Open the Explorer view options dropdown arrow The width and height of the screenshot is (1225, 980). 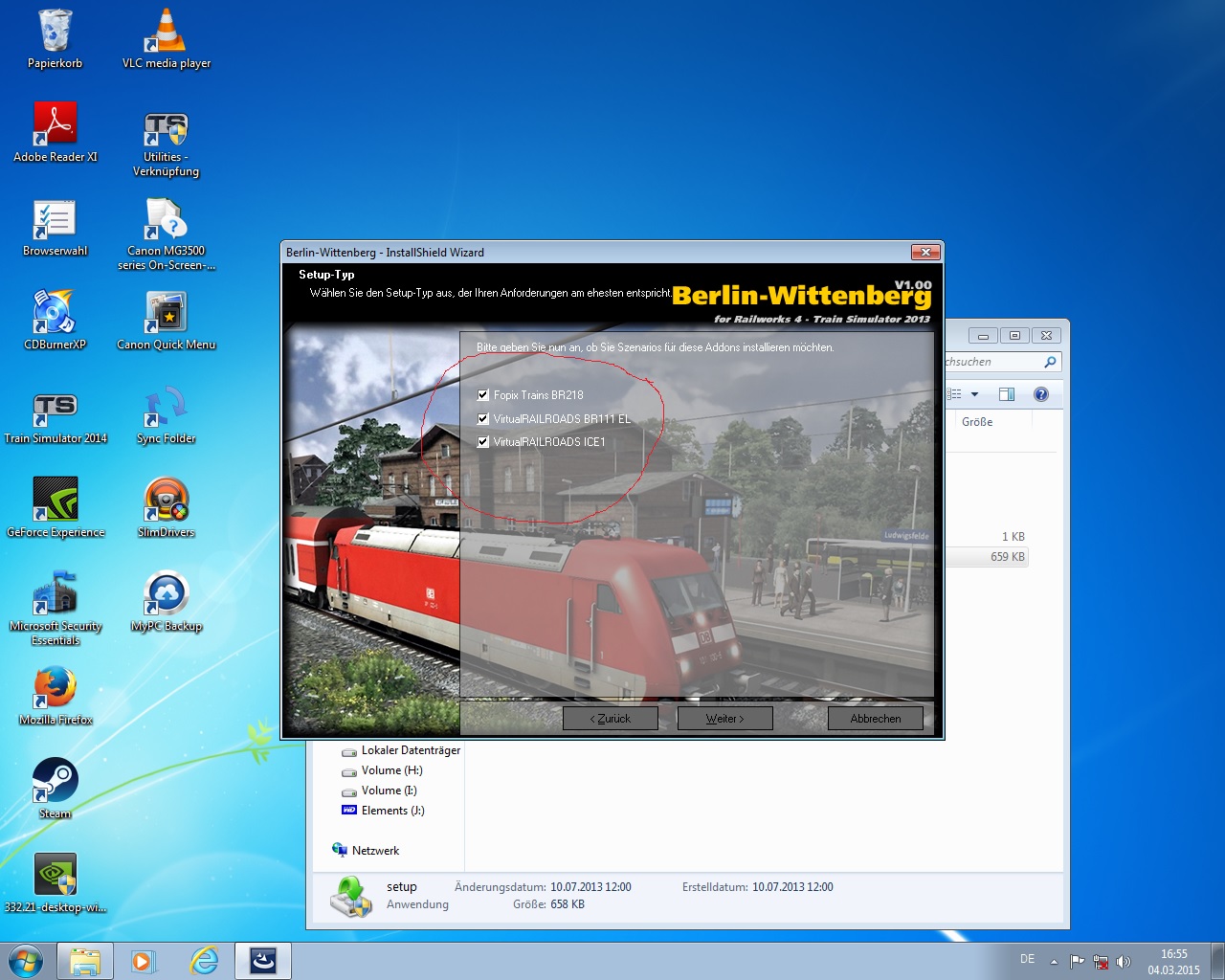[x=974, y=394]
